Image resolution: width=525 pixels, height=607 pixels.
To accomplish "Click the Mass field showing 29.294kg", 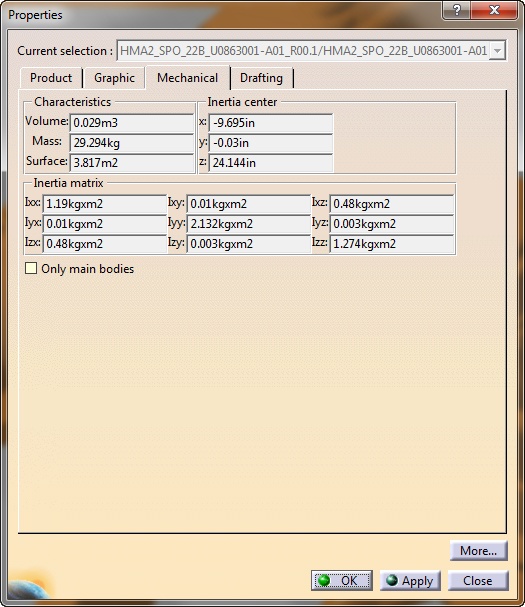I will pos(132,143).
